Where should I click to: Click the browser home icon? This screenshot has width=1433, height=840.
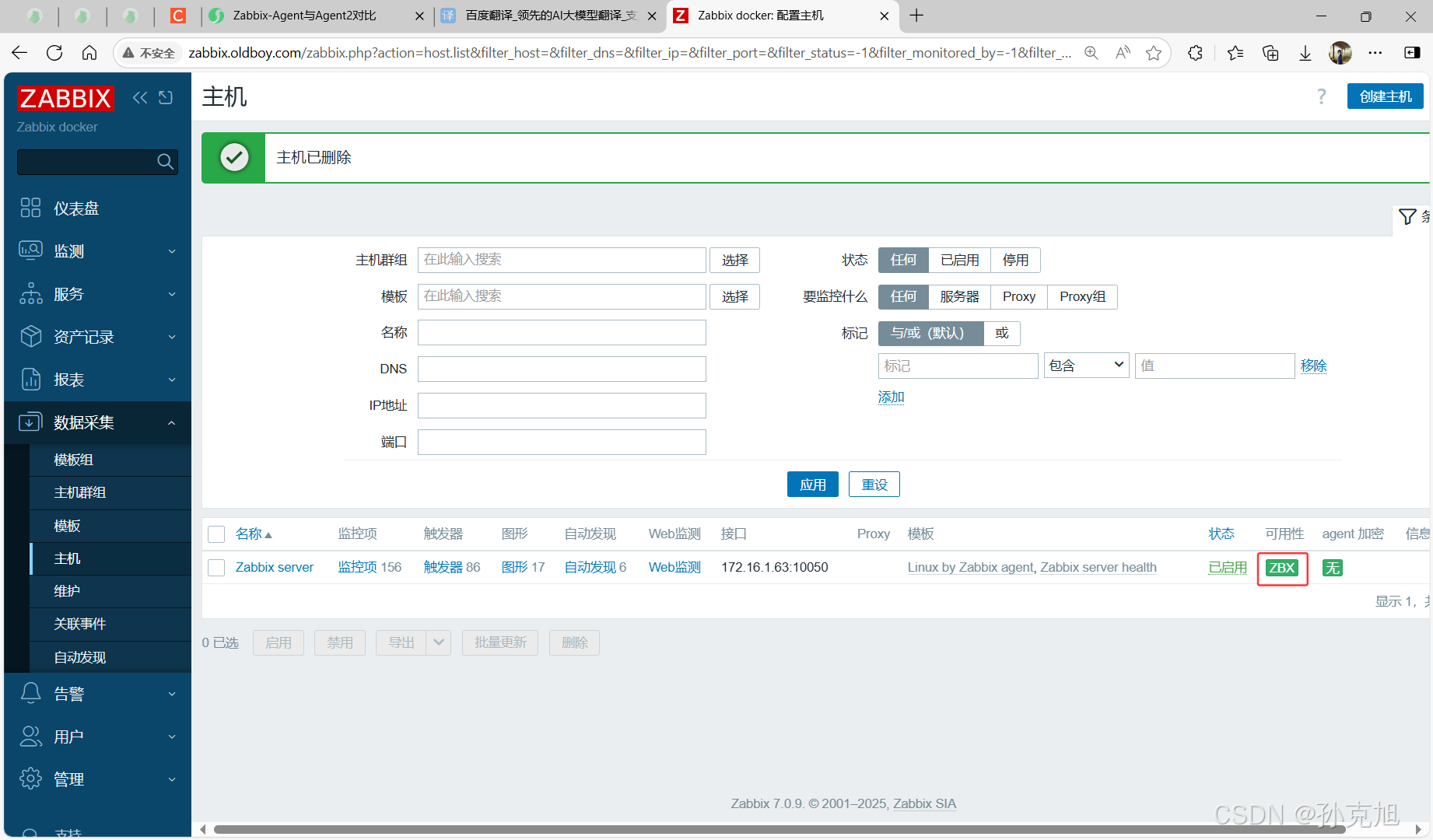tap(89, 53)
